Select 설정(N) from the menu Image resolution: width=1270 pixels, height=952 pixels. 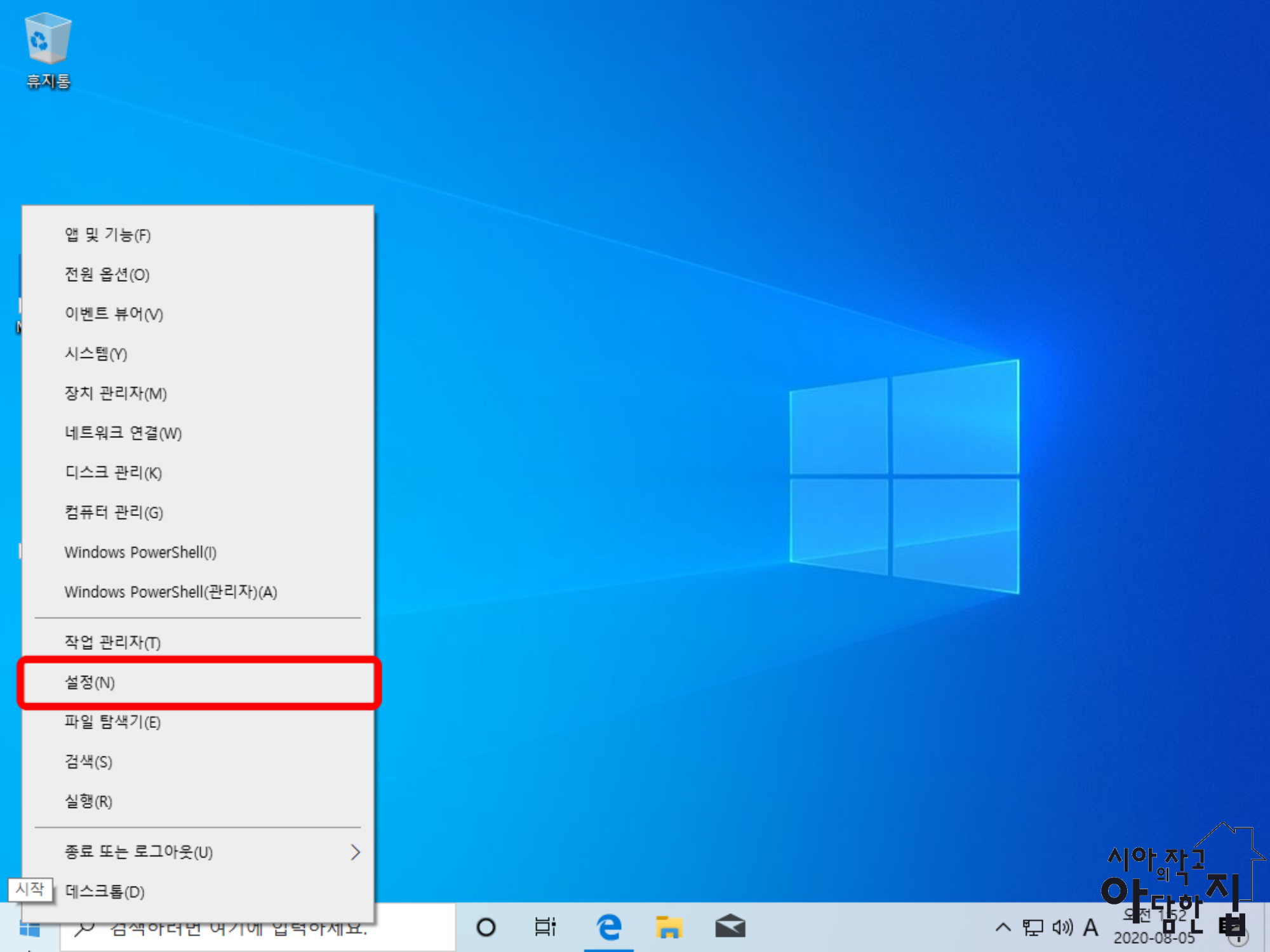click(198, 683)
